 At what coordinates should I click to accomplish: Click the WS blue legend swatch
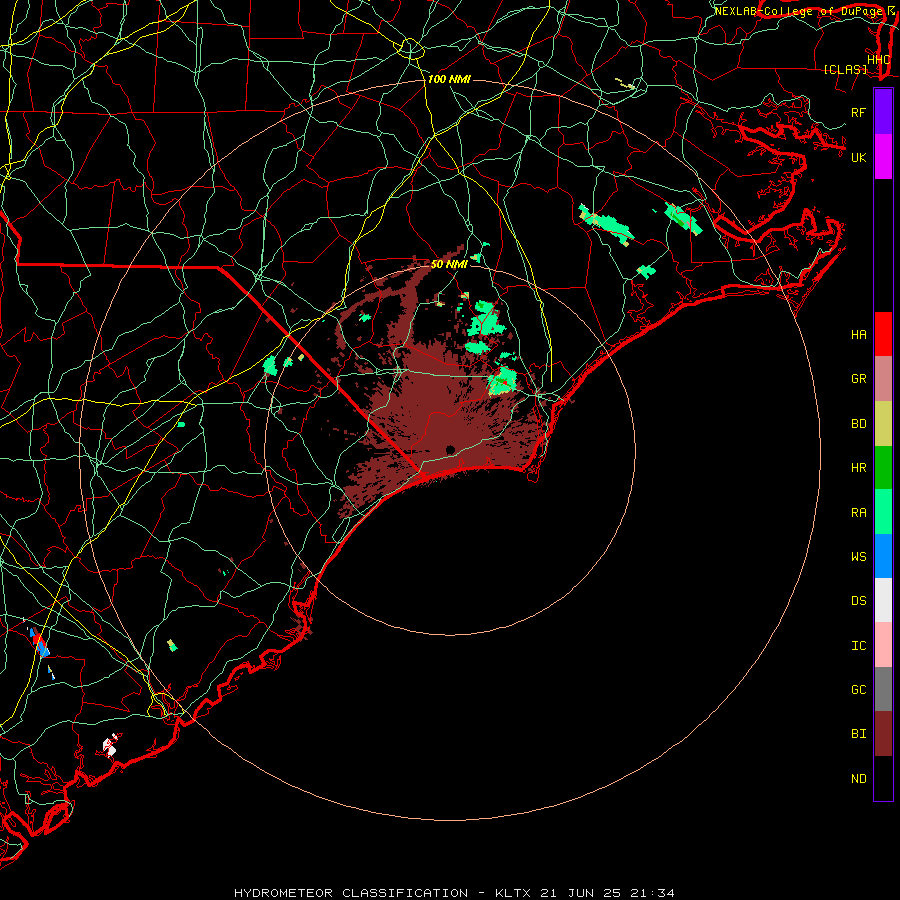[x=883, y=556]
